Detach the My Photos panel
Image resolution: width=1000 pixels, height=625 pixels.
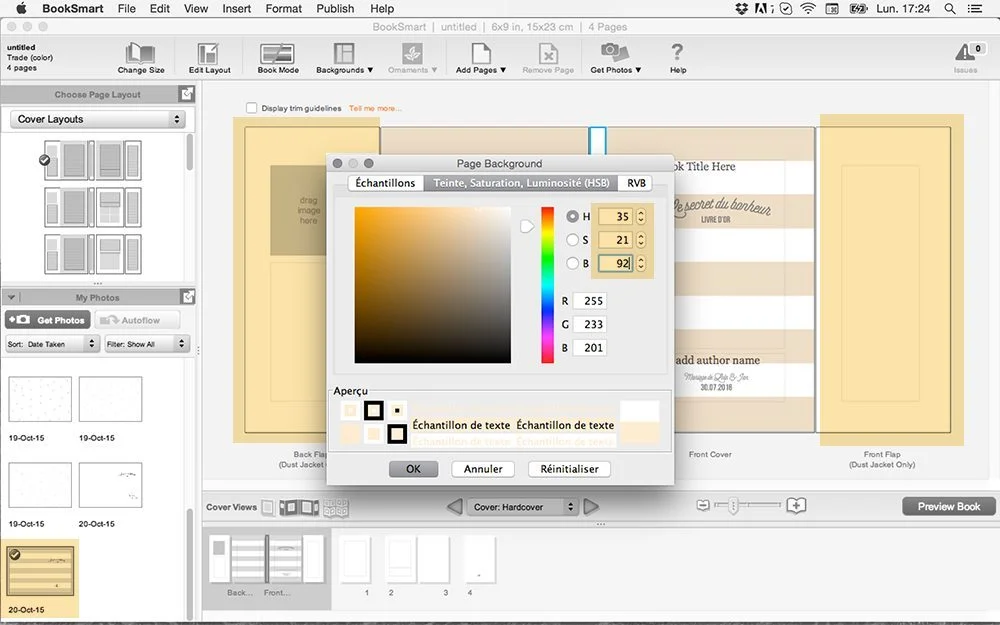tap(188, 297)
